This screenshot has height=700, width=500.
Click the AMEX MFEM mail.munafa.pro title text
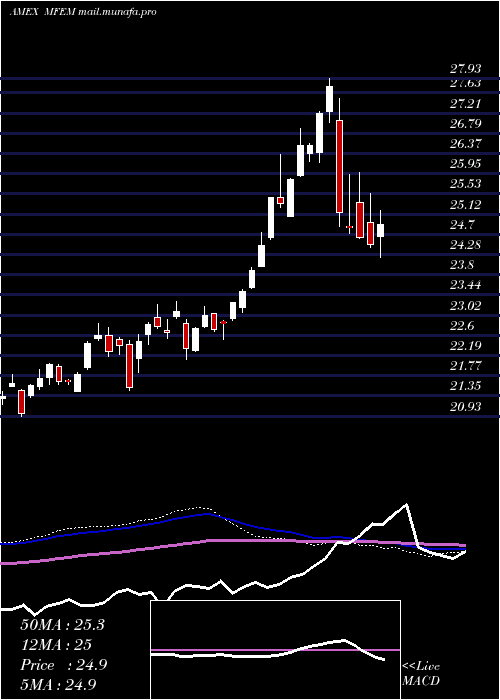point(83,12)
